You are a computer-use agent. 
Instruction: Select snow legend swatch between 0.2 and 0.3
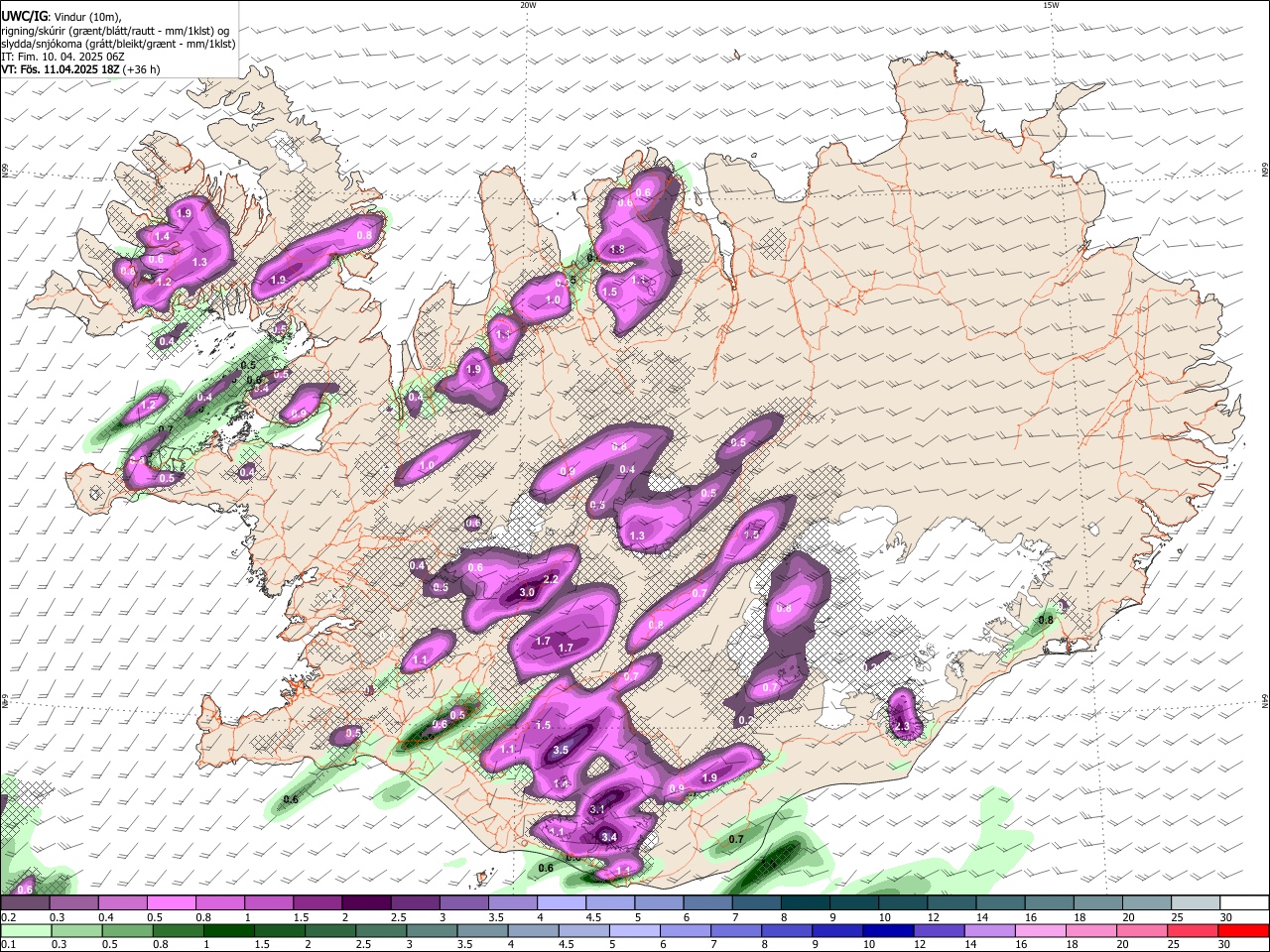pos(25,902)
